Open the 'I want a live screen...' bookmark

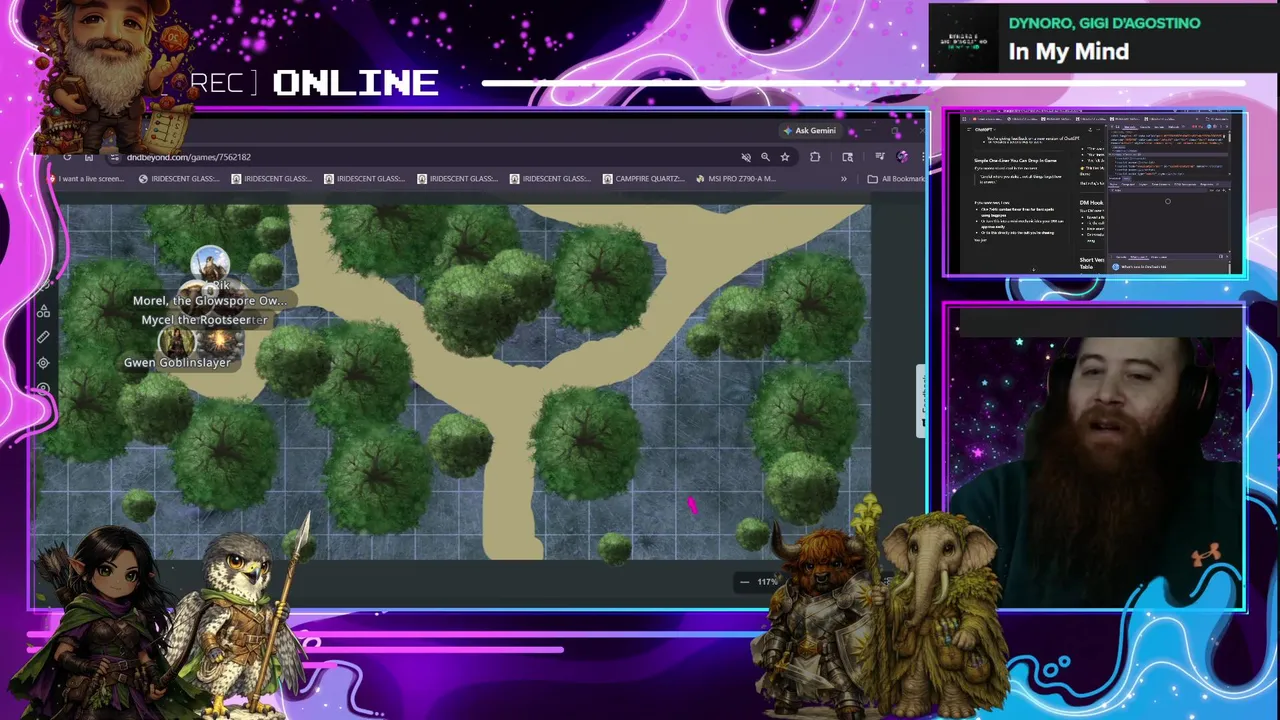tap(88, 179)
